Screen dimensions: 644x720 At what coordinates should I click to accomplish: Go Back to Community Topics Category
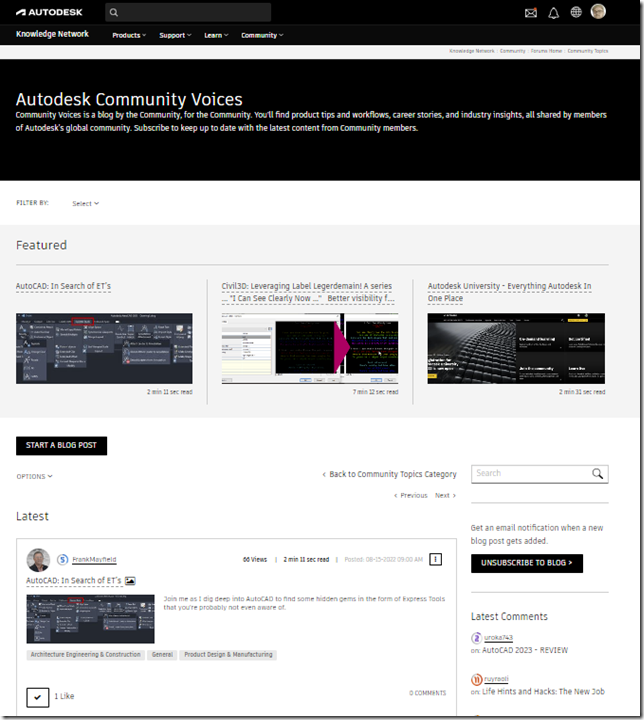coord(390,474)
